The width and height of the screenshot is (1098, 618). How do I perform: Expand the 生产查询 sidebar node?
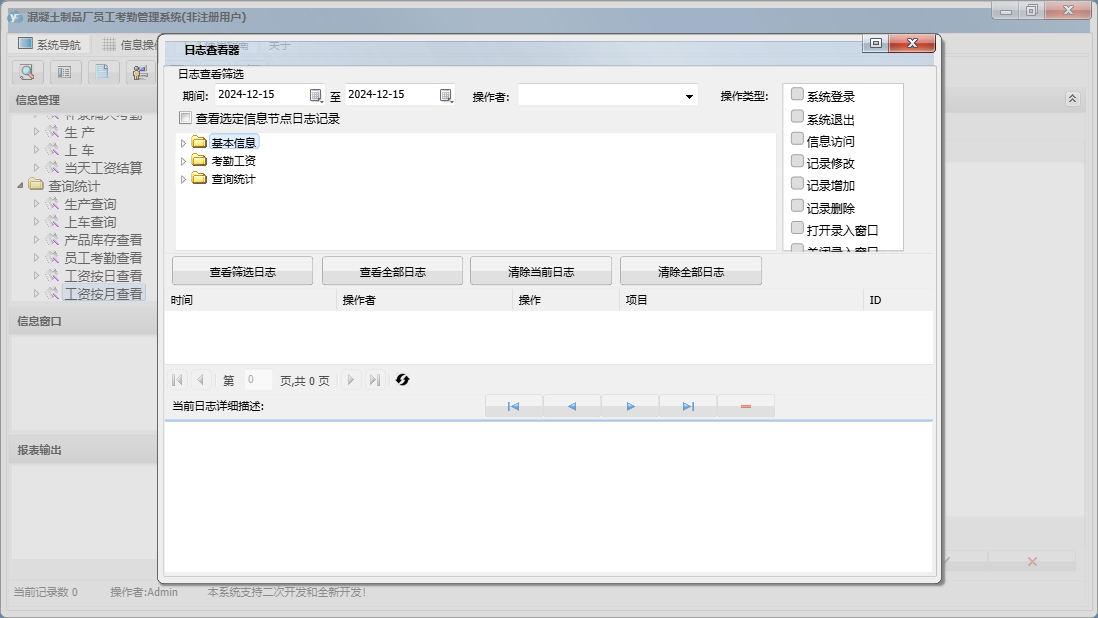point(36,204)
